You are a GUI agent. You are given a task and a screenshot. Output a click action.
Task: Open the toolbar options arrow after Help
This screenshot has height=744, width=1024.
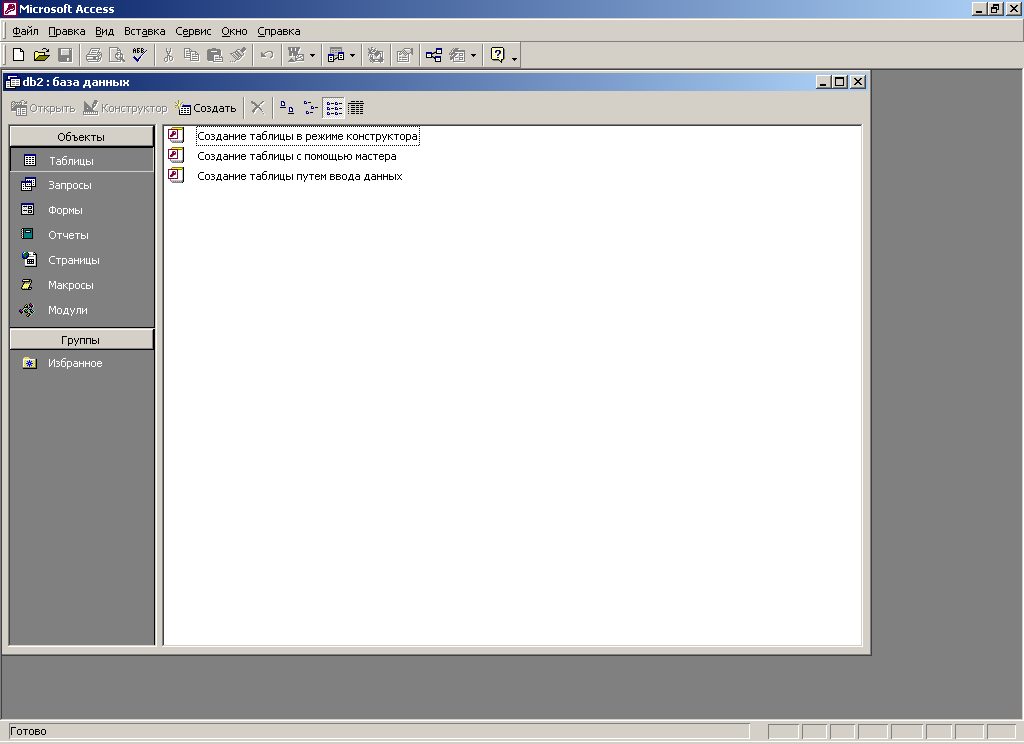515,59
